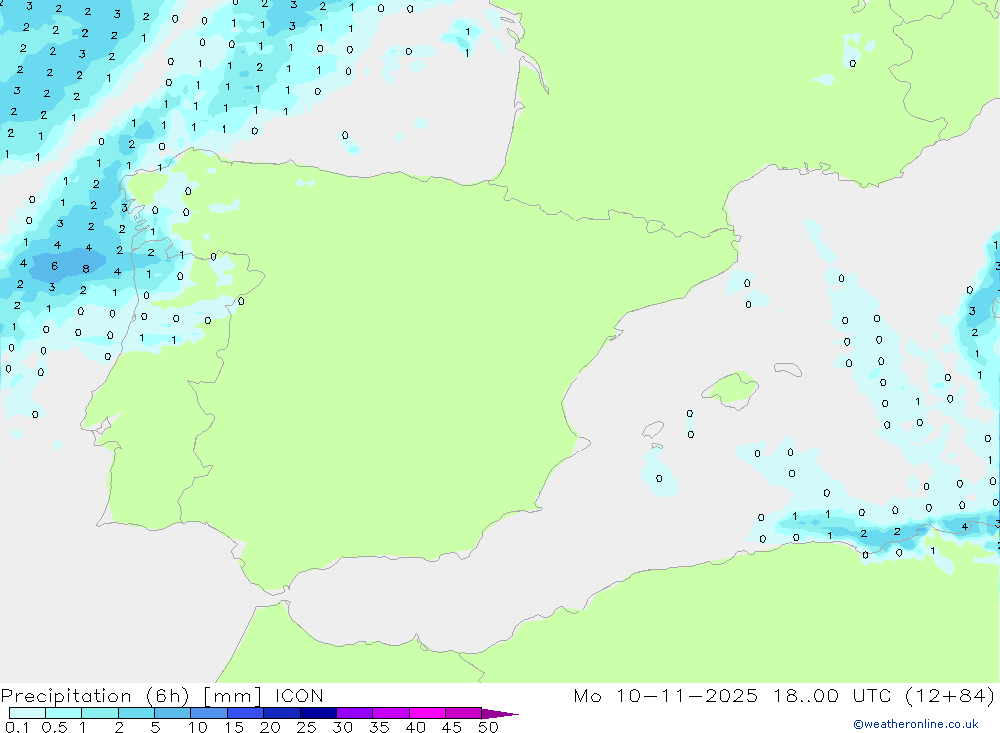
Task: Click the 25–30 mm purple legend swatch
Action: [318, 713]
